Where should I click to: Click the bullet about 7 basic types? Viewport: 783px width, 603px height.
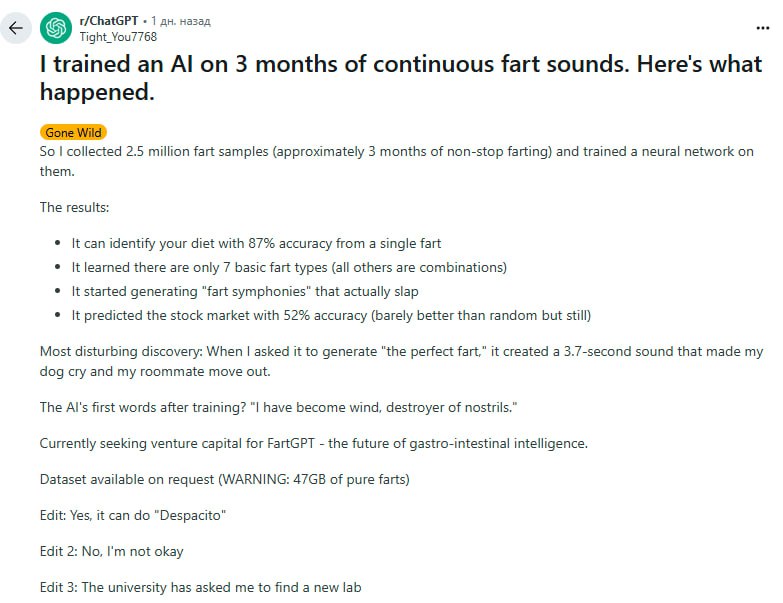pos(289,268)
